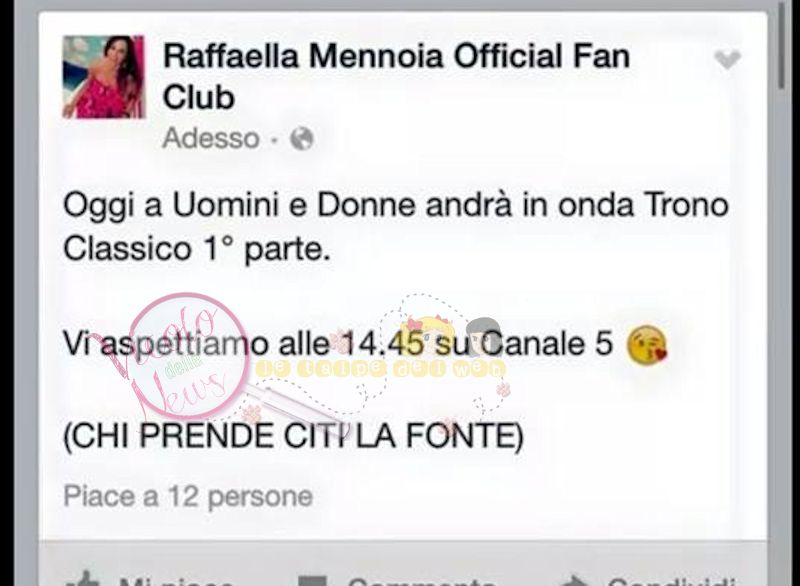Click the thumbs-up Mi piace icon

pos(85,579)
